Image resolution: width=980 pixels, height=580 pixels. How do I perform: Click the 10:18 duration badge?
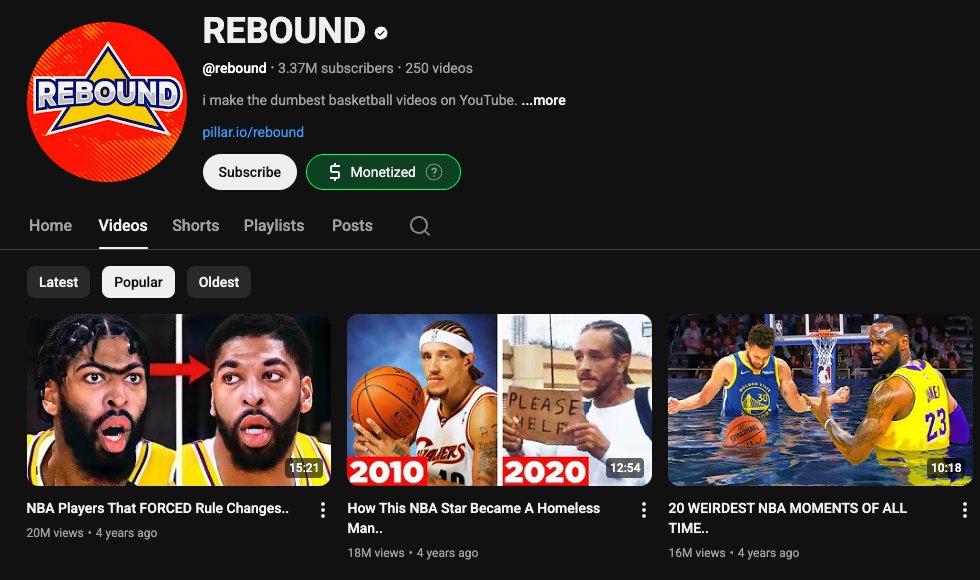946,468
